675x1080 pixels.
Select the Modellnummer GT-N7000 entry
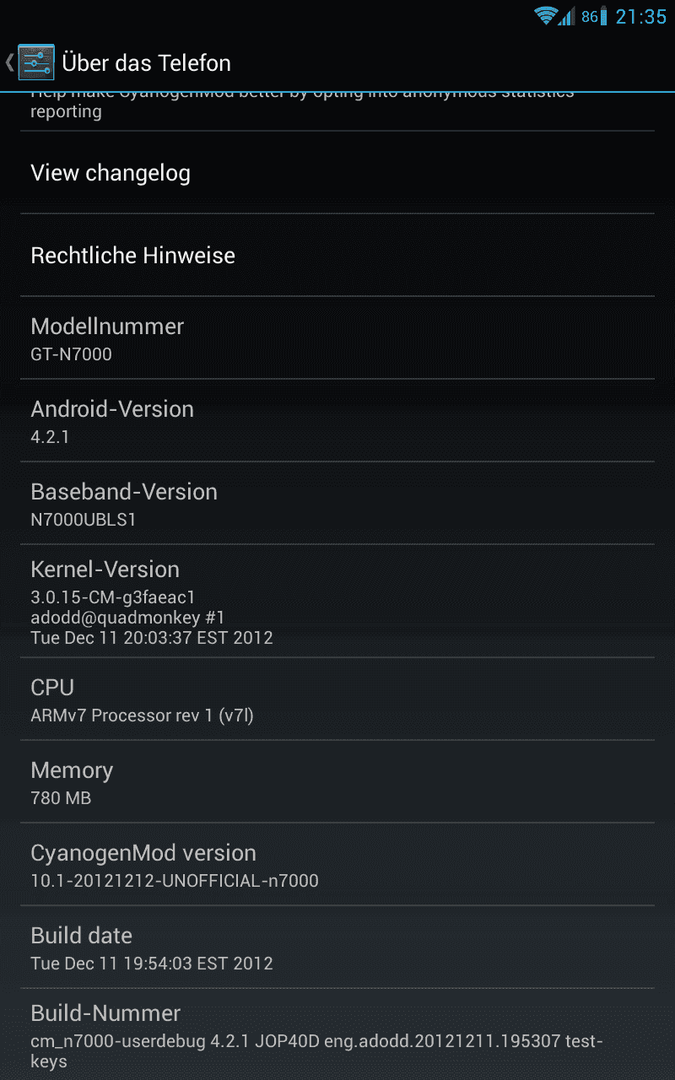click(x=338, y=338)
